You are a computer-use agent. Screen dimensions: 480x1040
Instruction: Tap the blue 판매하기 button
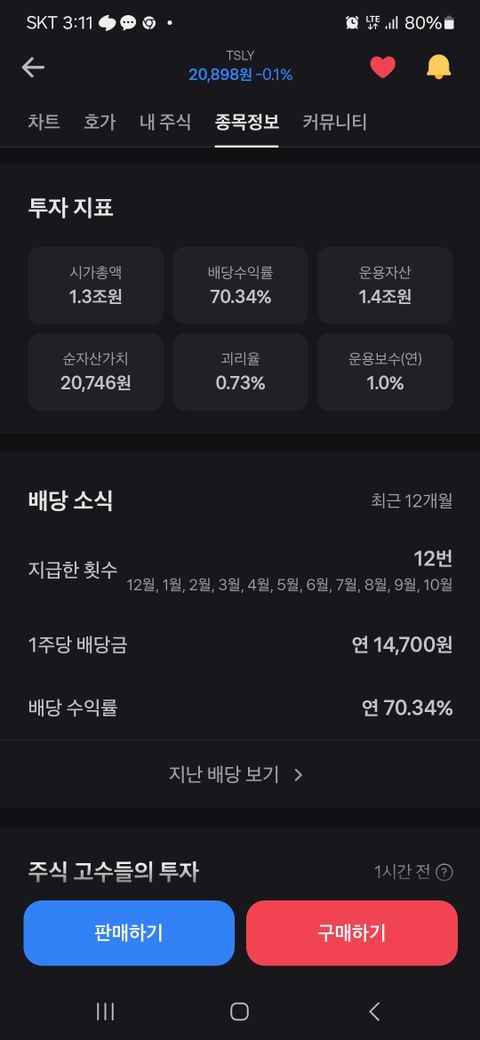tap(129, 933)
